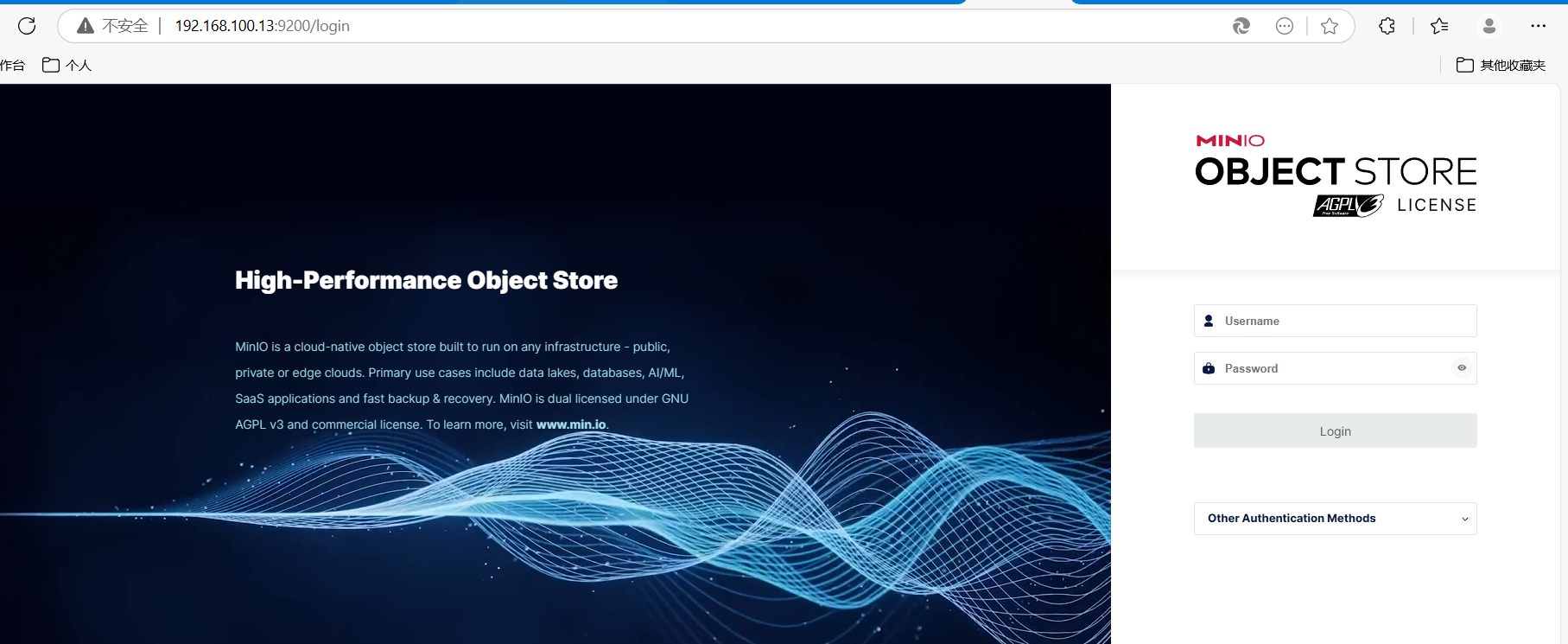
Task: Toggle password visibility eye icon
Action: pyautogui.click(x=1462, y=368)
